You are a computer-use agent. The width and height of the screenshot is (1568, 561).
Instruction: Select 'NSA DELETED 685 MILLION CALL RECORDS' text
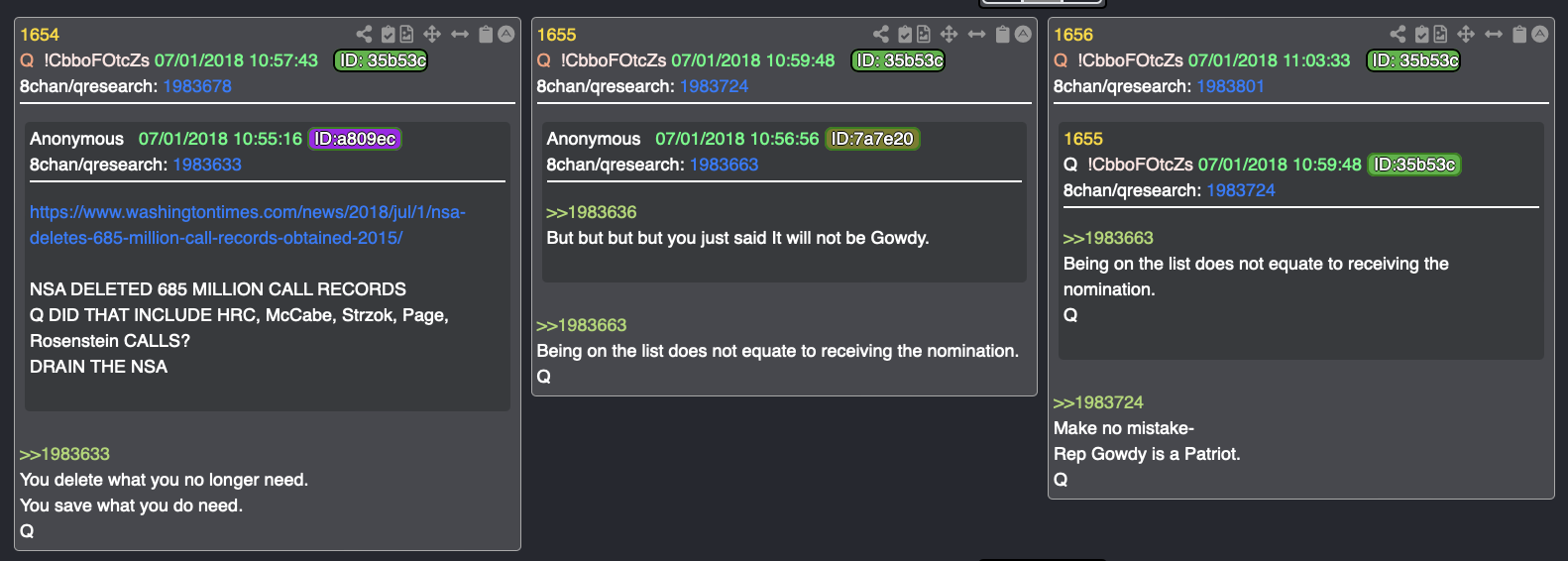coord(218,289)
